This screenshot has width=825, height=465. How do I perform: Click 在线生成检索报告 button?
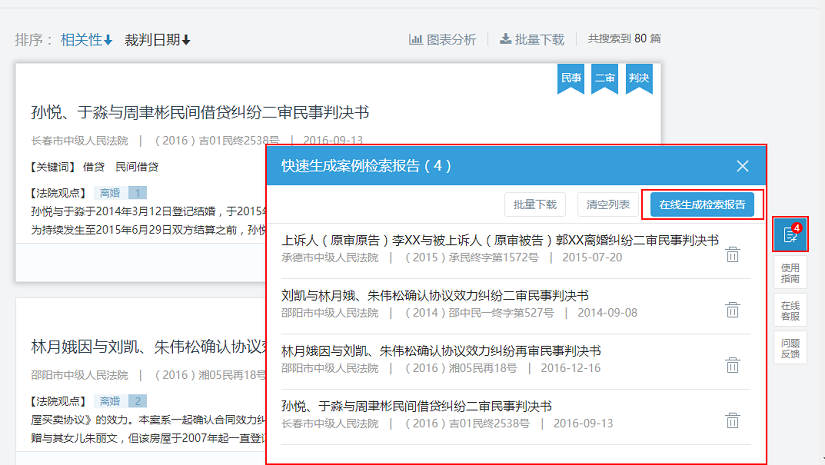coord(702,204)
